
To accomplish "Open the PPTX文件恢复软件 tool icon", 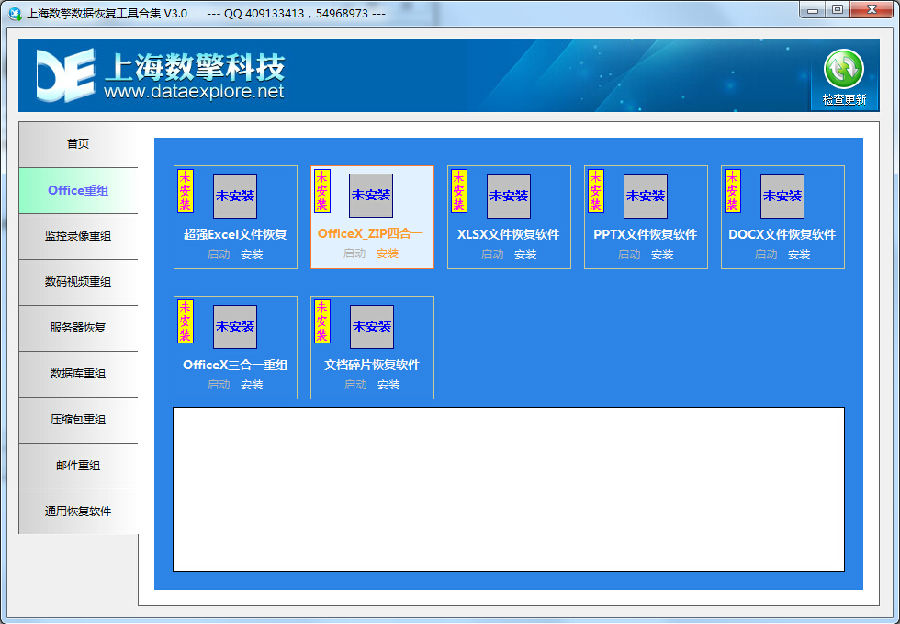I will (646, 196).
